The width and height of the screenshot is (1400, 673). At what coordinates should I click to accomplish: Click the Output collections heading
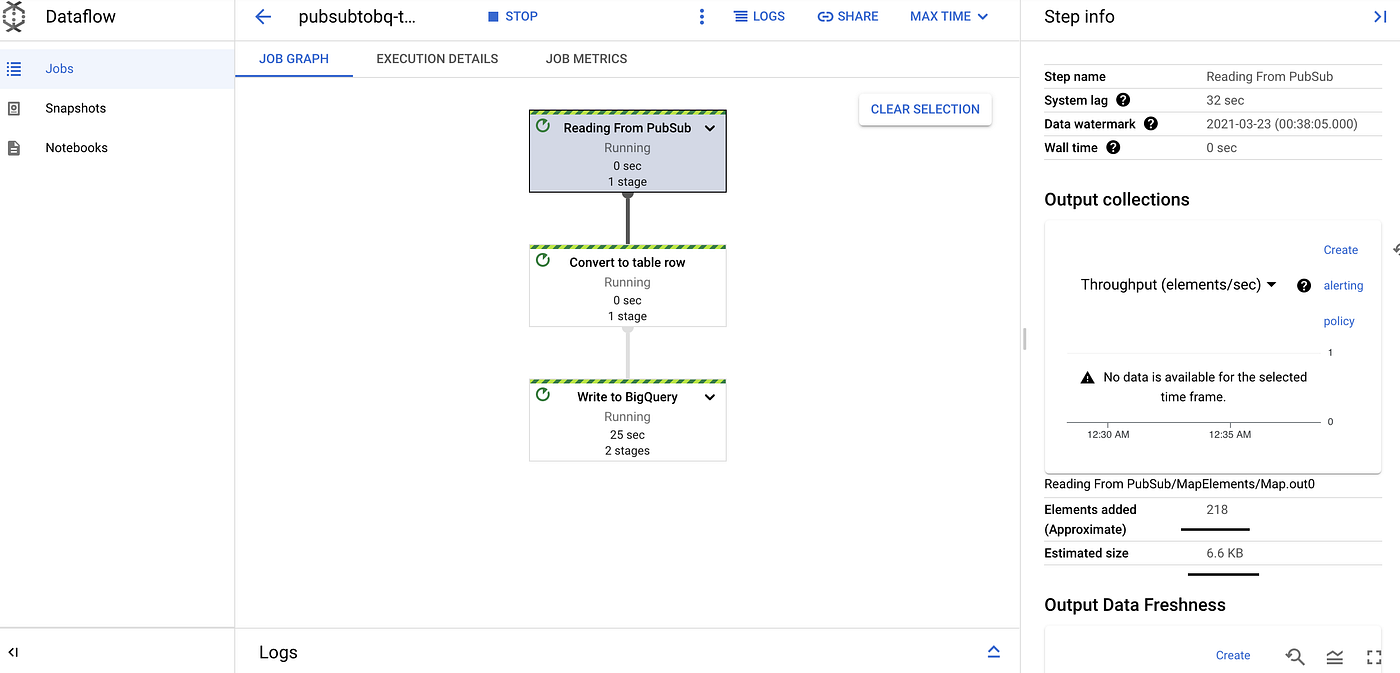click(x=1117, y=200)
